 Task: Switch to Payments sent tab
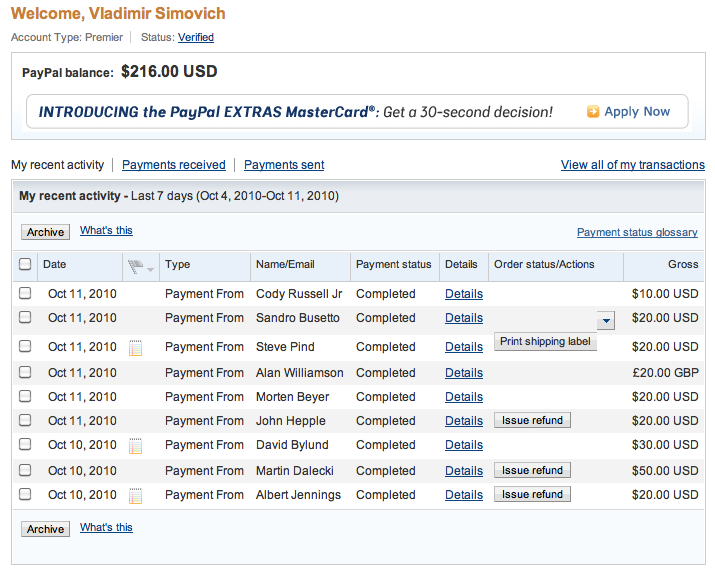284,165
